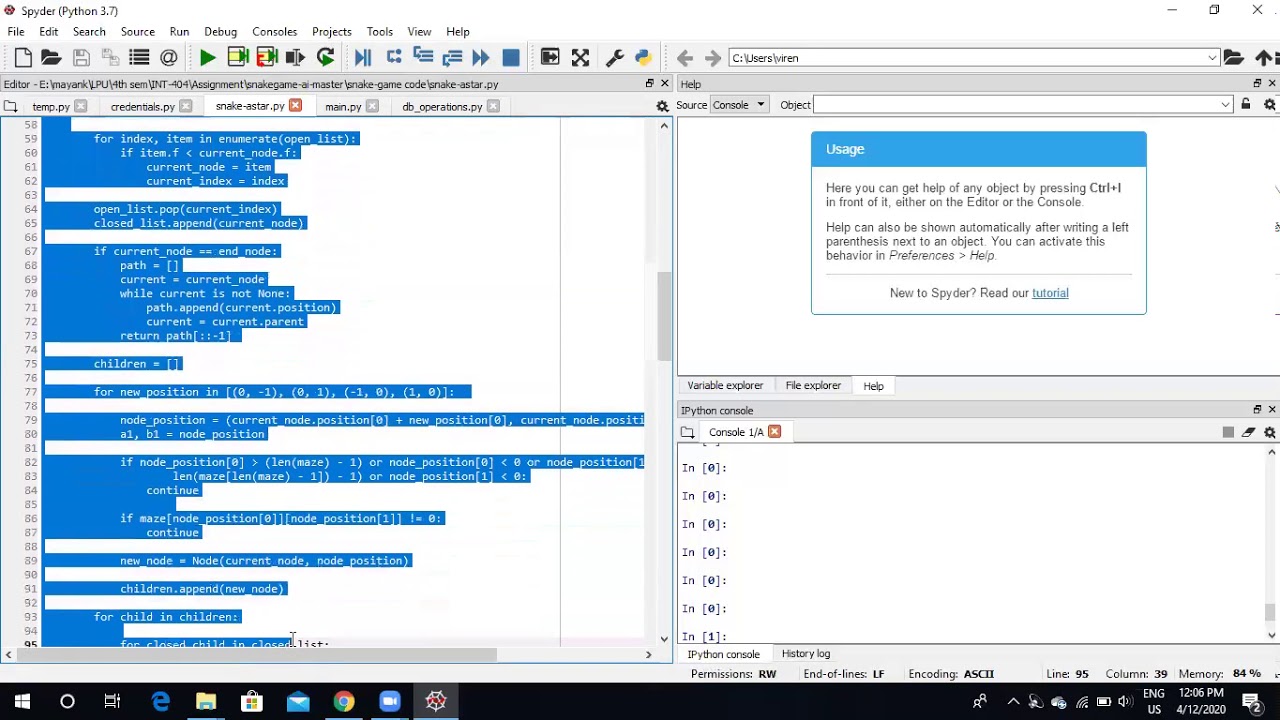Switch to credentials.py editor tab
The image size is (1280, 720).
(x=143, y=106)
